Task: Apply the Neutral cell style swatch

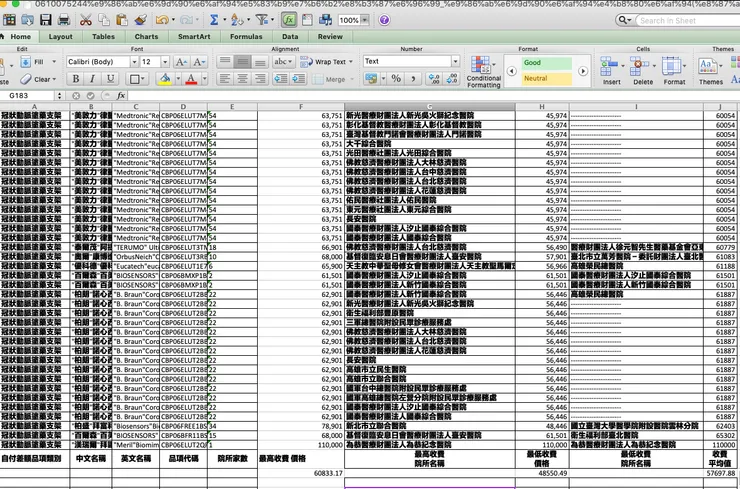Action: [x=547, y=78]
